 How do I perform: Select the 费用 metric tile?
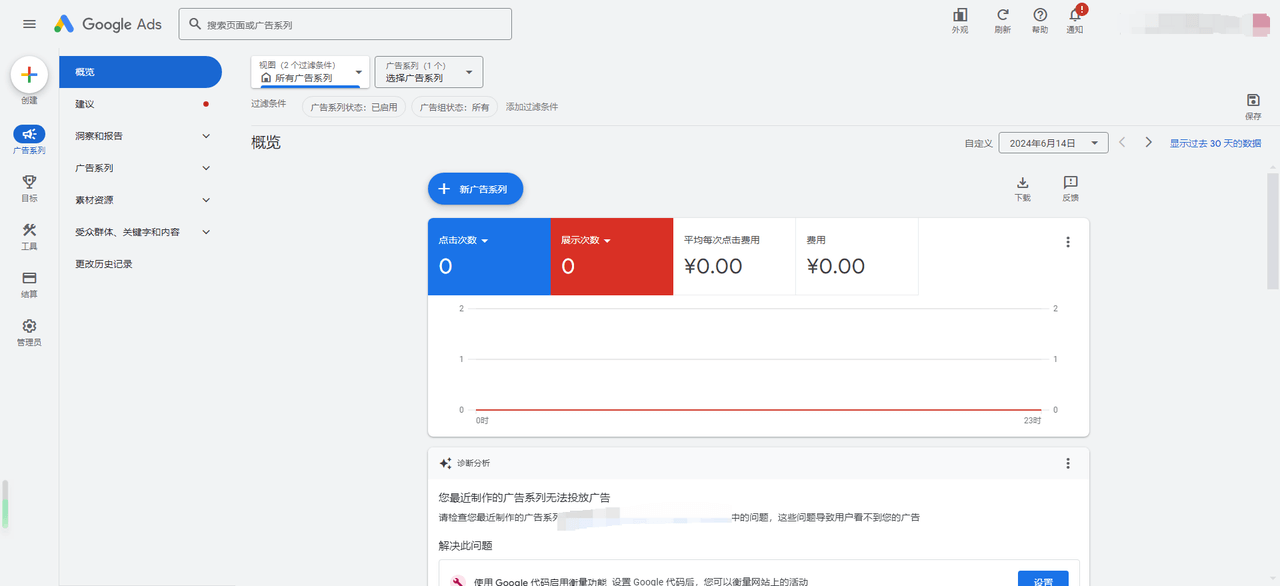point(857,257)
